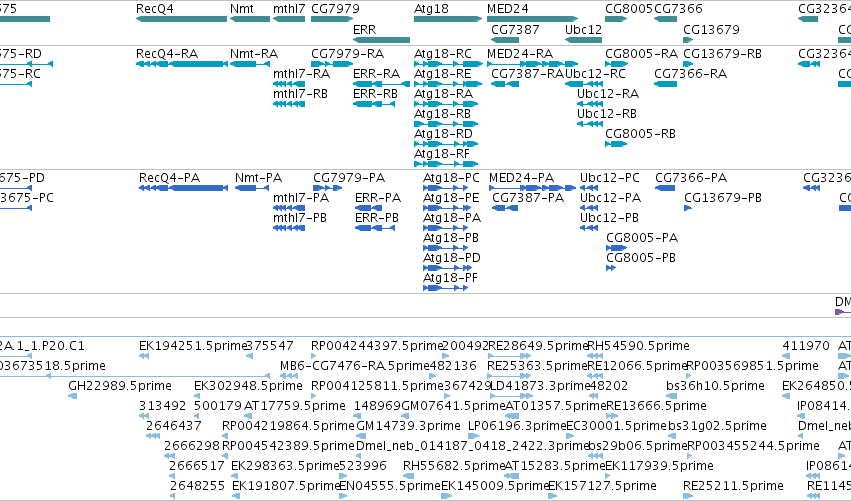The image size is (851, 501).
Task: Select the Atg18-RB transcript
Action: pyautogui.click(x=446, y=124)
